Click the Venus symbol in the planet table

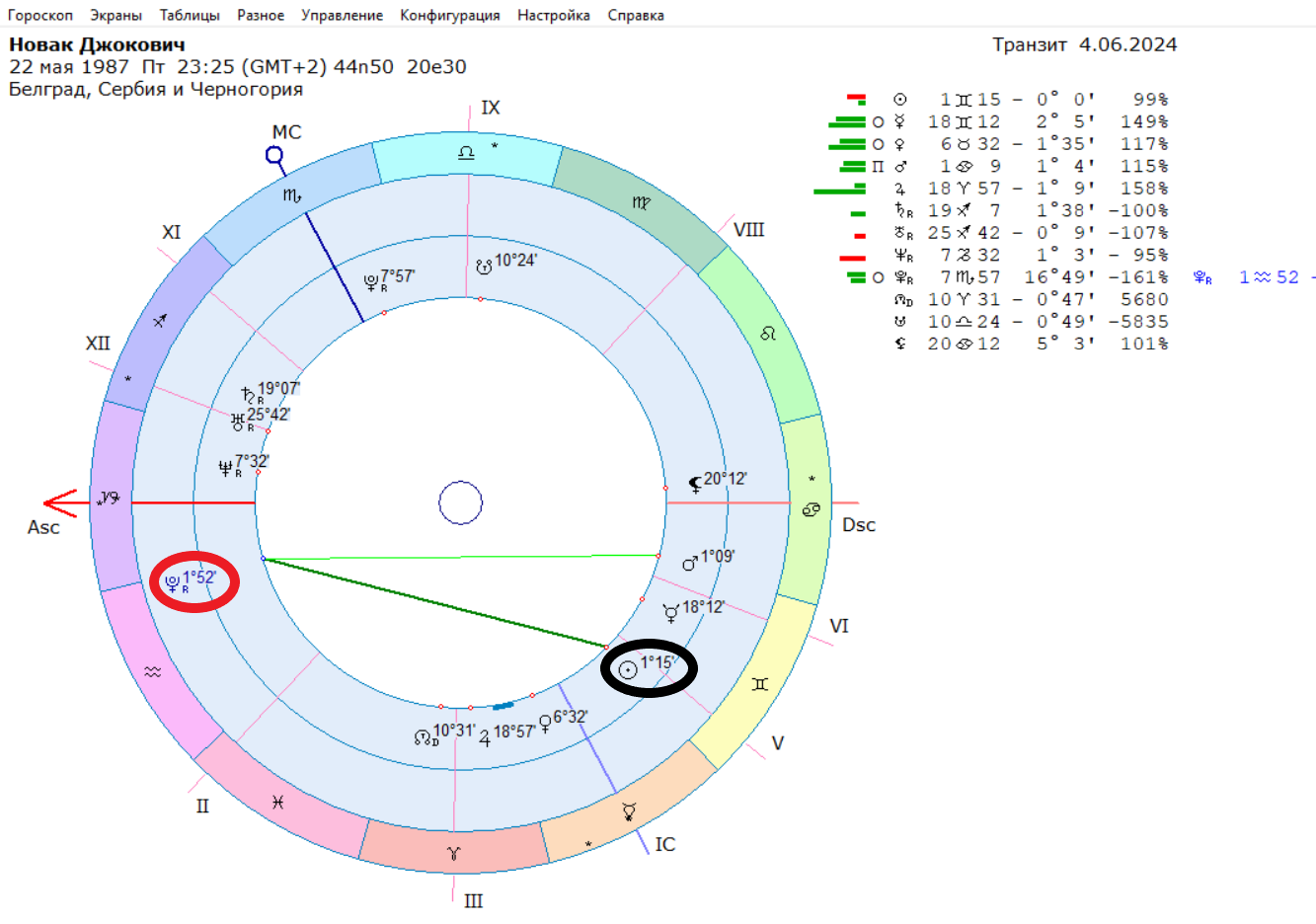[x=900, y=144]
